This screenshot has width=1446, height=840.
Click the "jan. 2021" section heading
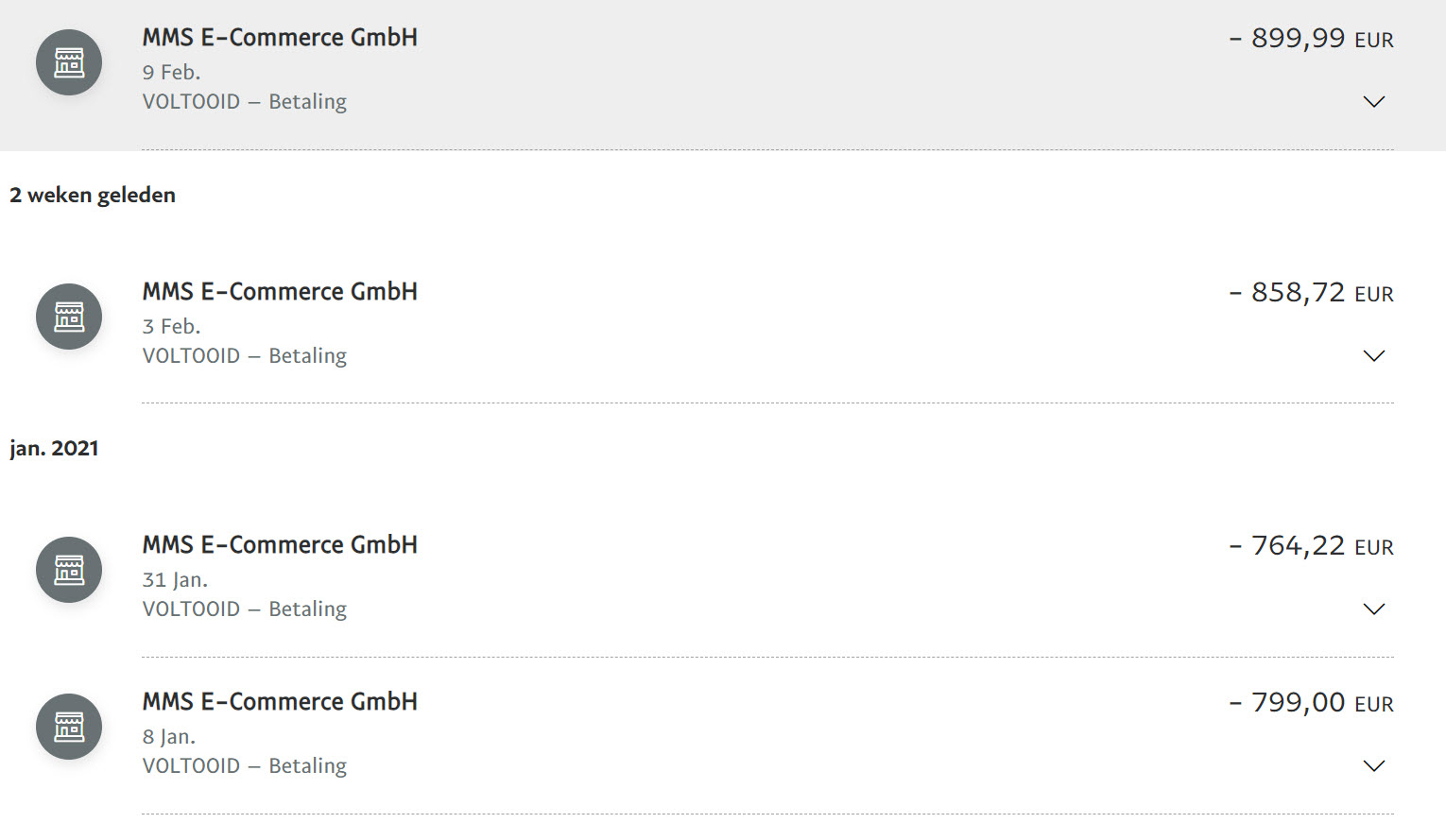tap(54, 449)
